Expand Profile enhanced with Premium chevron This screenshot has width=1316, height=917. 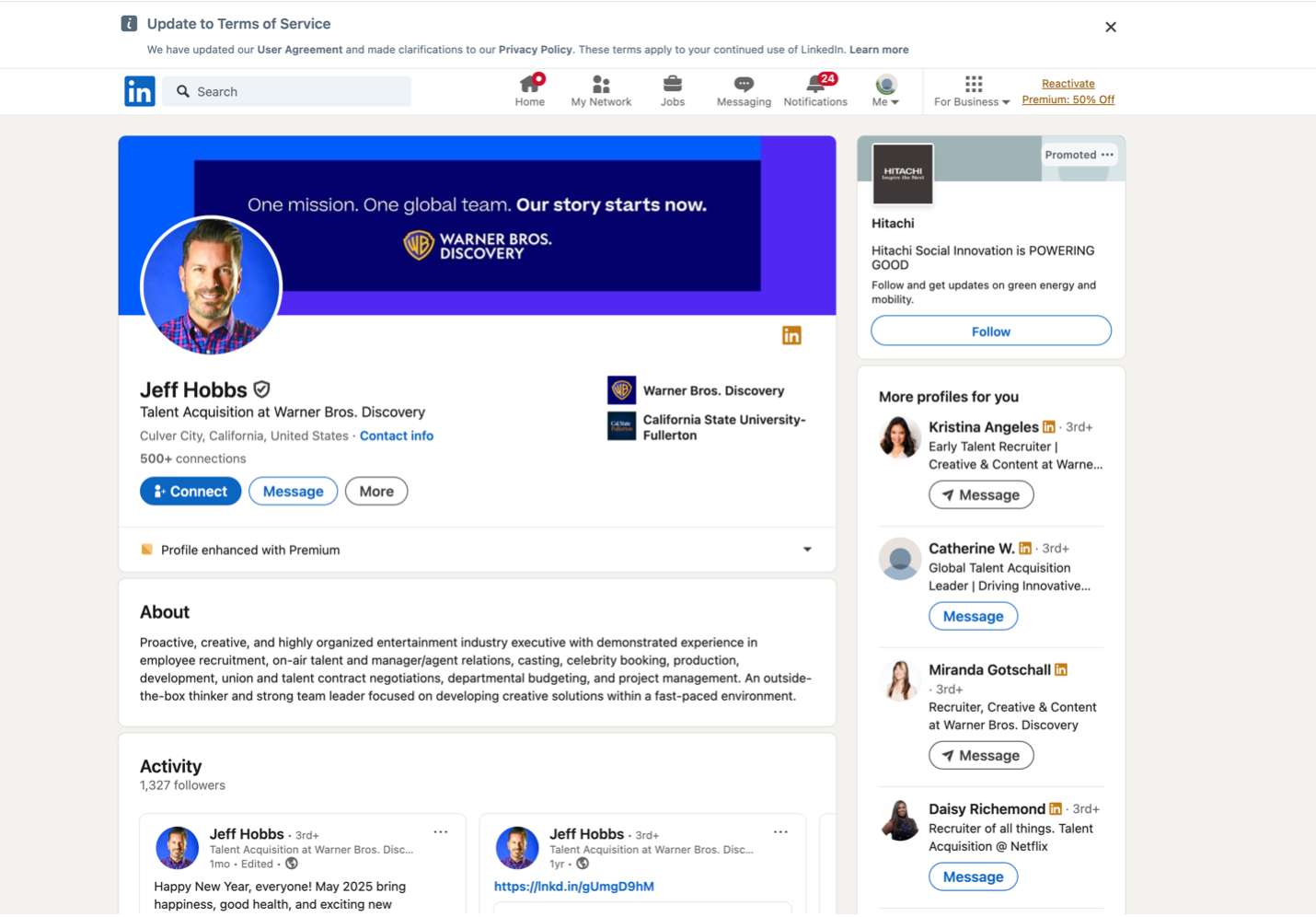click(x=807, y=550)
